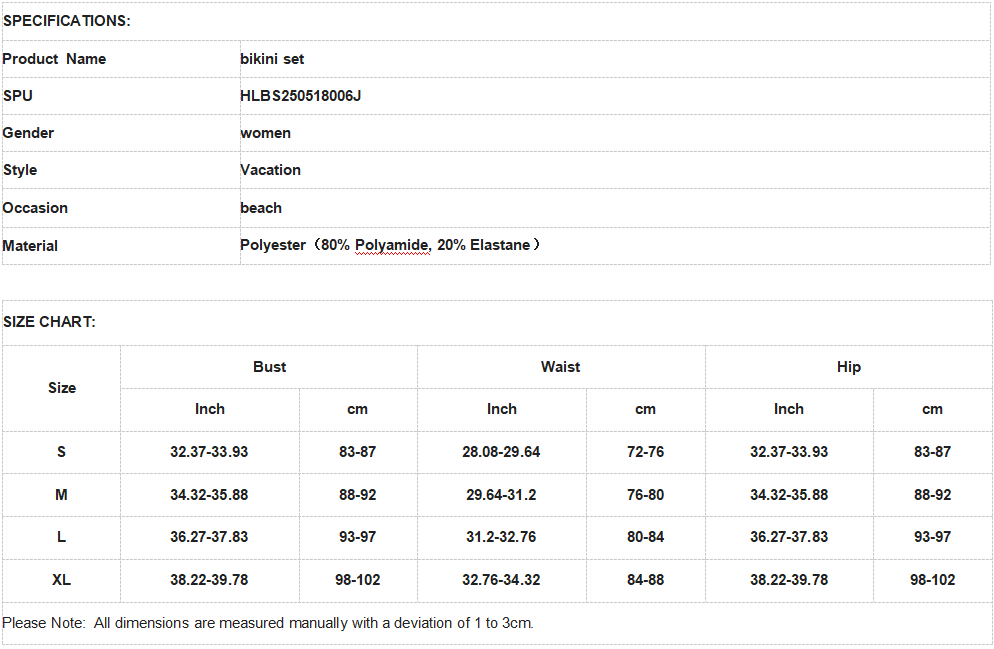Click M Hip inch value 34.32-35.88
The width and height of the screenshot is (994, 649).
pyautogui.click(x=789, y=495)
